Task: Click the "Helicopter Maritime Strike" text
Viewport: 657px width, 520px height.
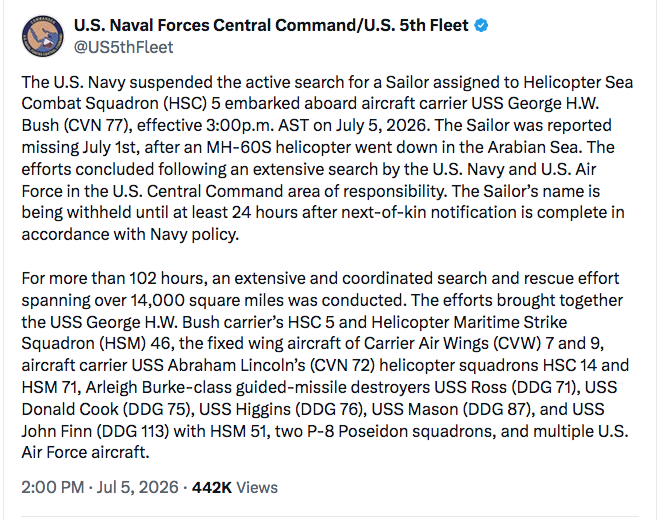Action: pyautogui.click(x=469, y=322)
